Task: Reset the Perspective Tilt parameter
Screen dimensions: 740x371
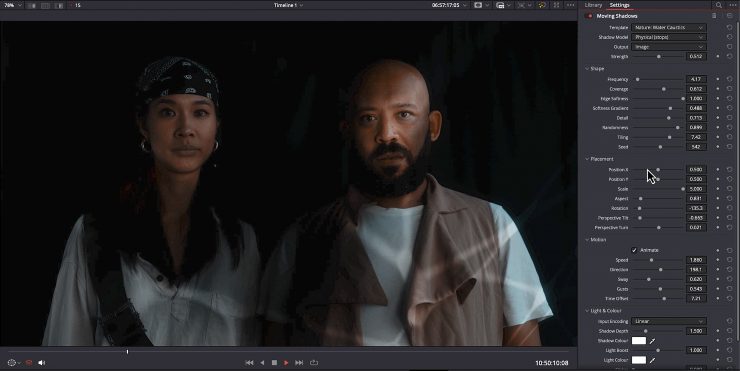Action: (730, 218)
